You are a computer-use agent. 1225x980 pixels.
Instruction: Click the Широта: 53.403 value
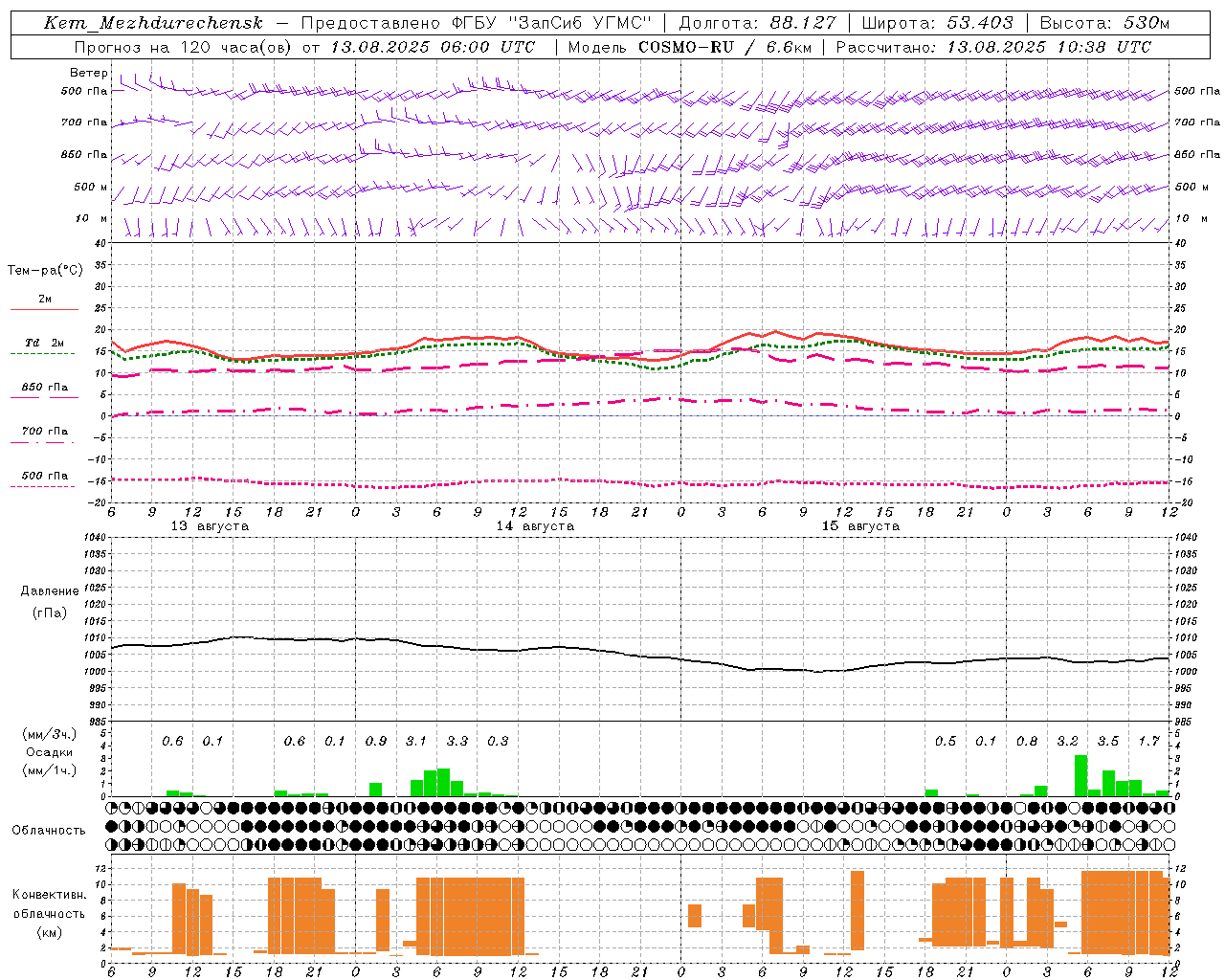[x=937, y=23]
